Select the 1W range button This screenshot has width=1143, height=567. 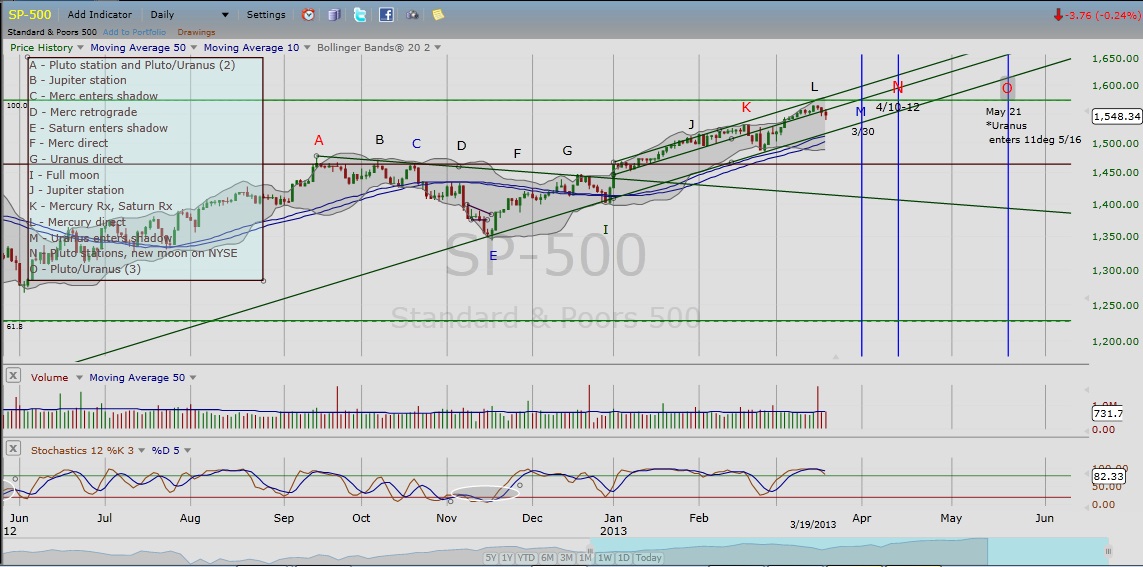[x=604, y=558]
